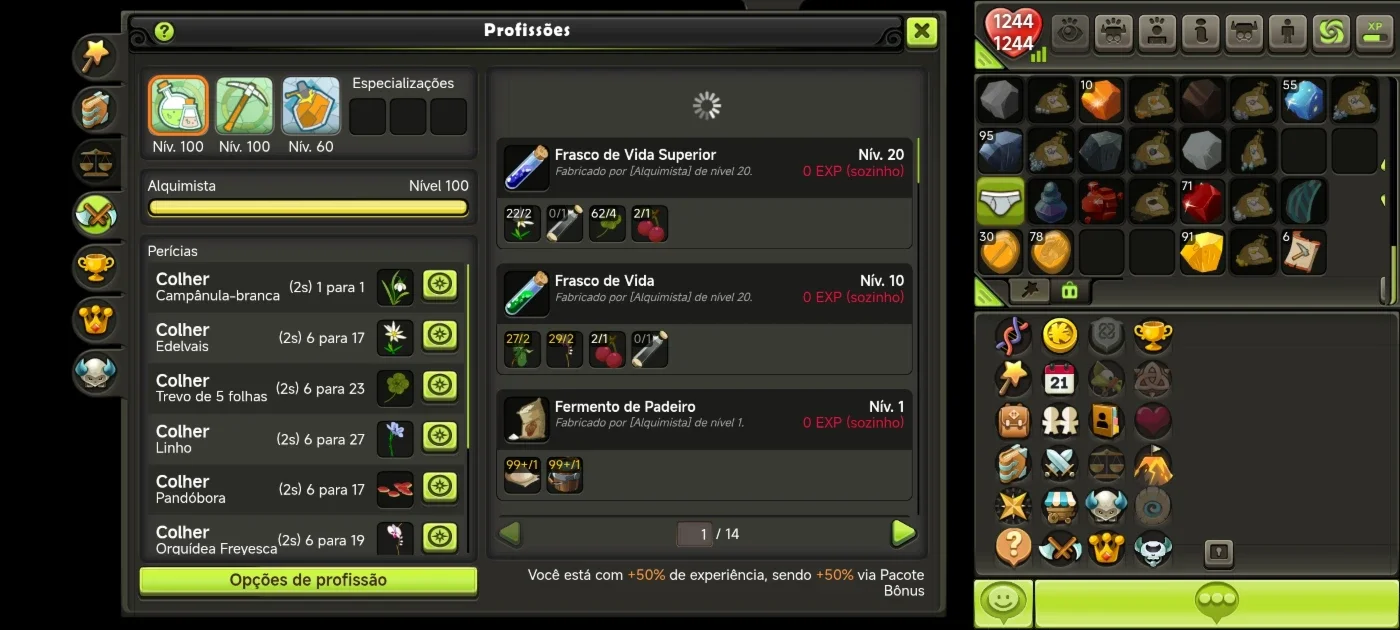Open the balance scales sidebar tab
This screenshot has height=630, width=1400.
pos(96,160)
